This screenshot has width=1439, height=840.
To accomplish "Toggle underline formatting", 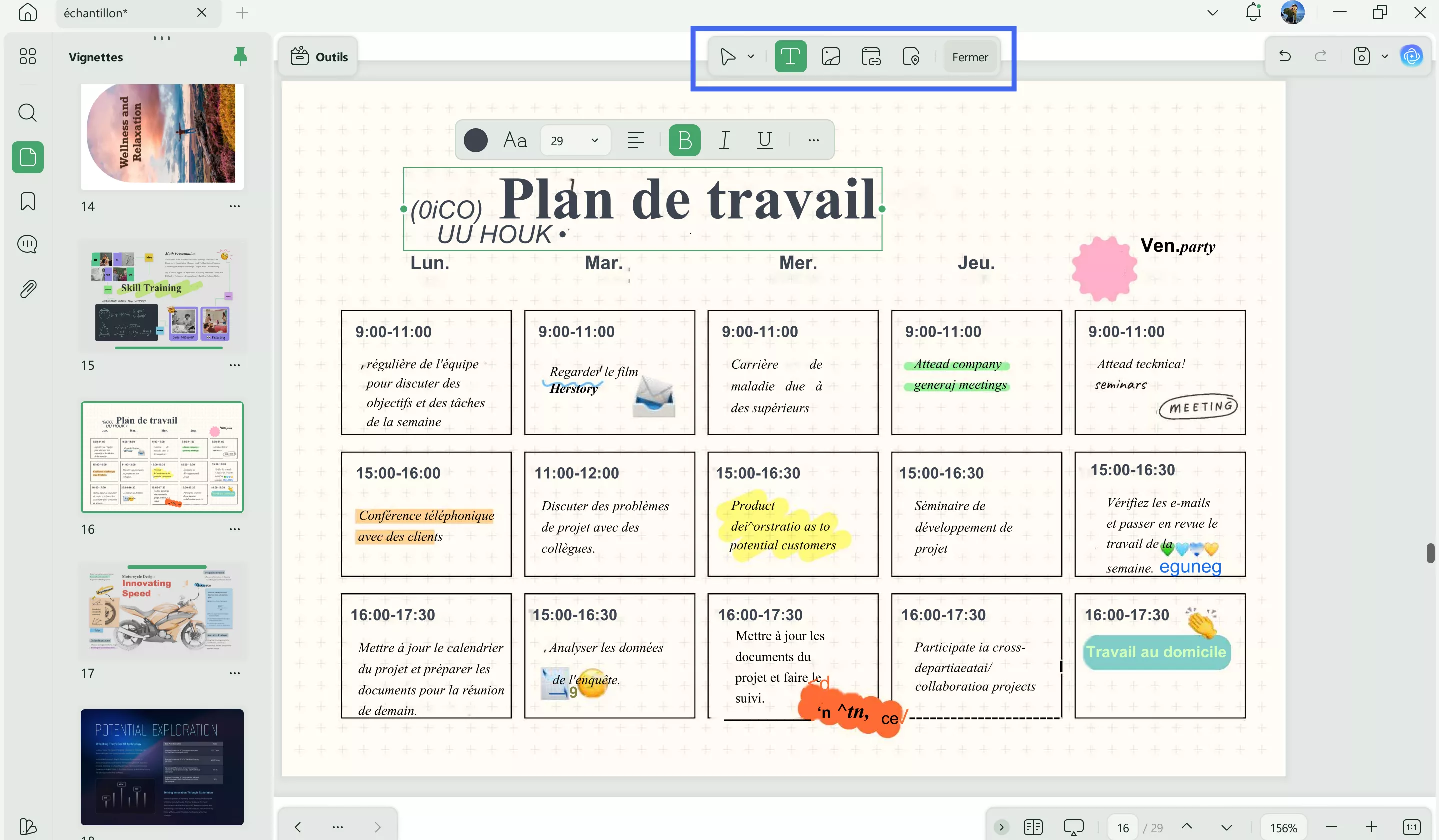I will (764, 140).
